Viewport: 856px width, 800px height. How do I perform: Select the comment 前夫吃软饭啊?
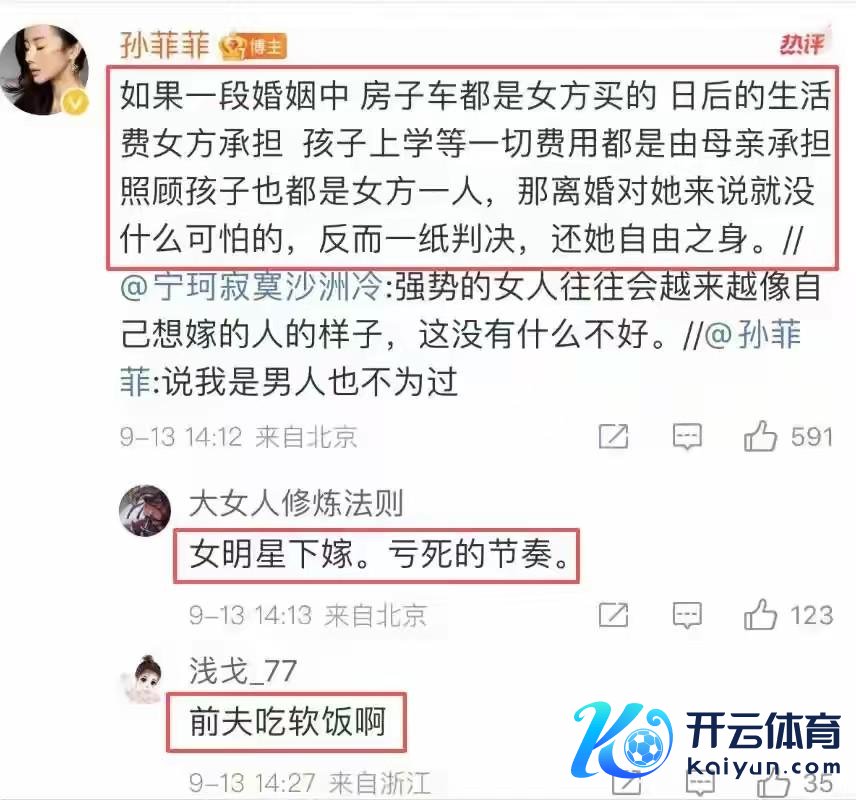288,721
